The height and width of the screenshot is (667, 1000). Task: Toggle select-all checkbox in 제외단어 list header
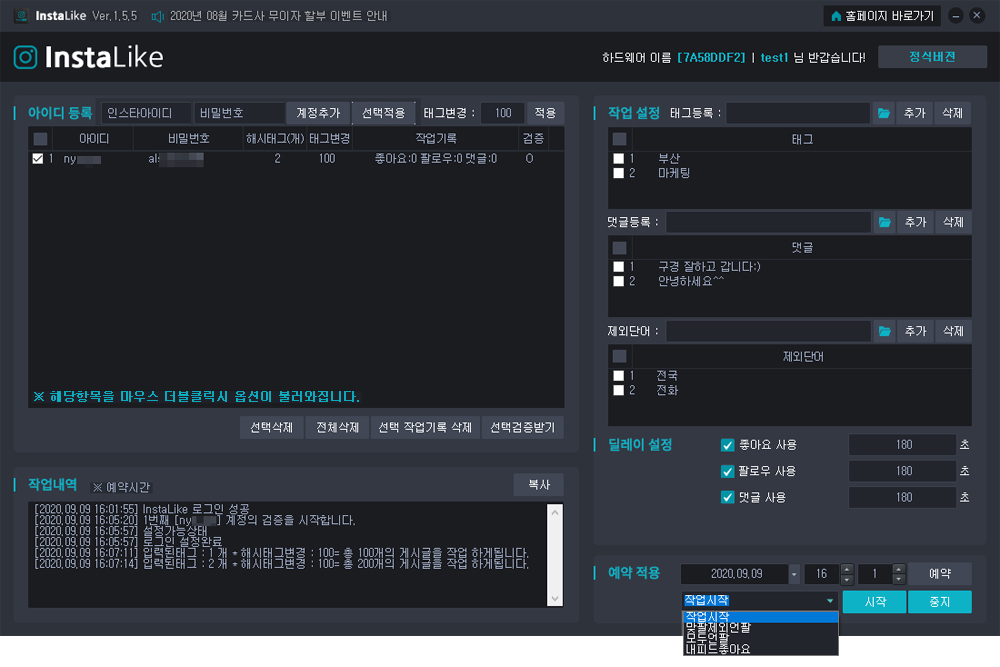[619, 356]
